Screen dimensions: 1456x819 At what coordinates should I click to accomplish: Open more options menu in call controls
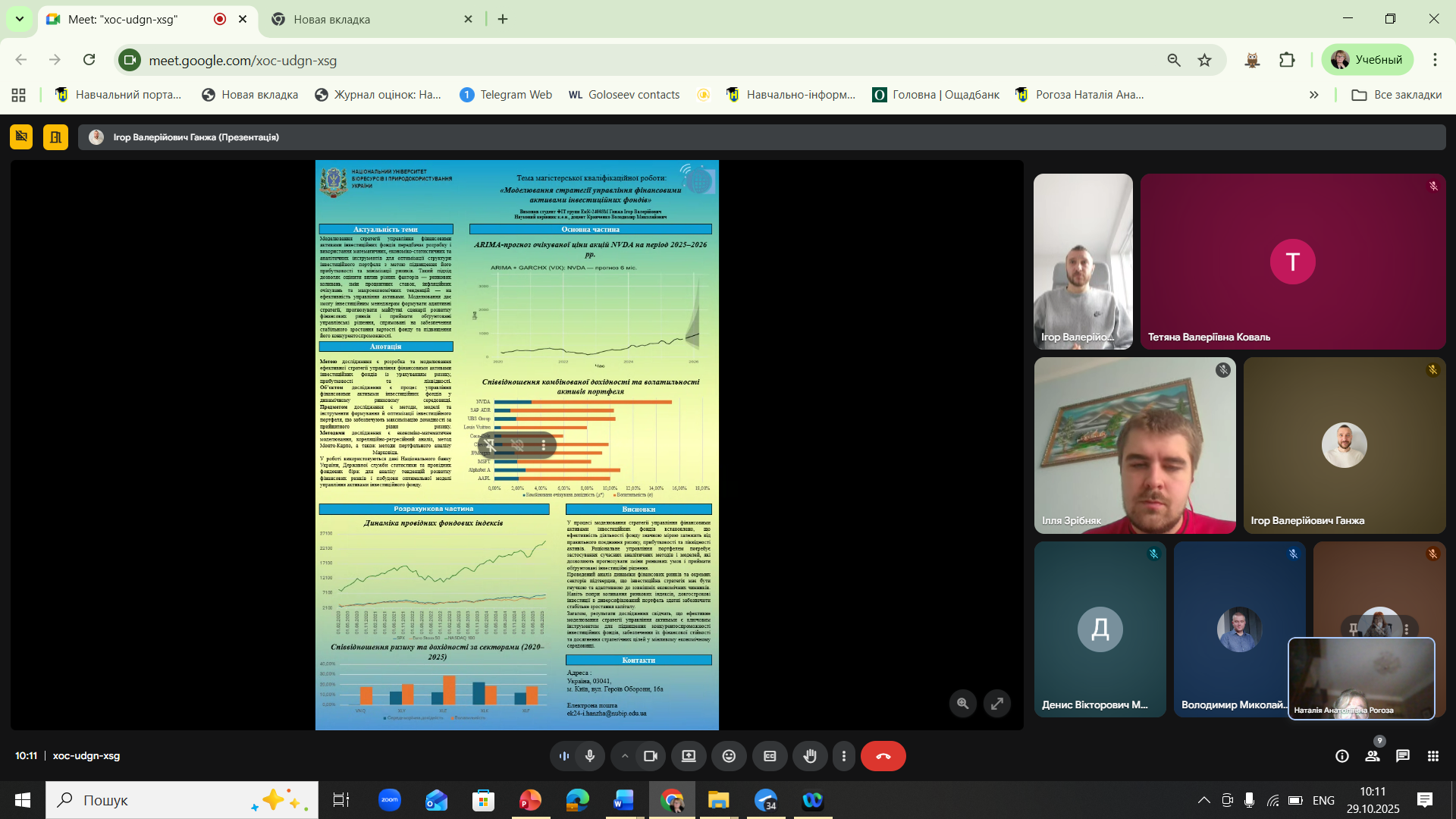(843, 756)
